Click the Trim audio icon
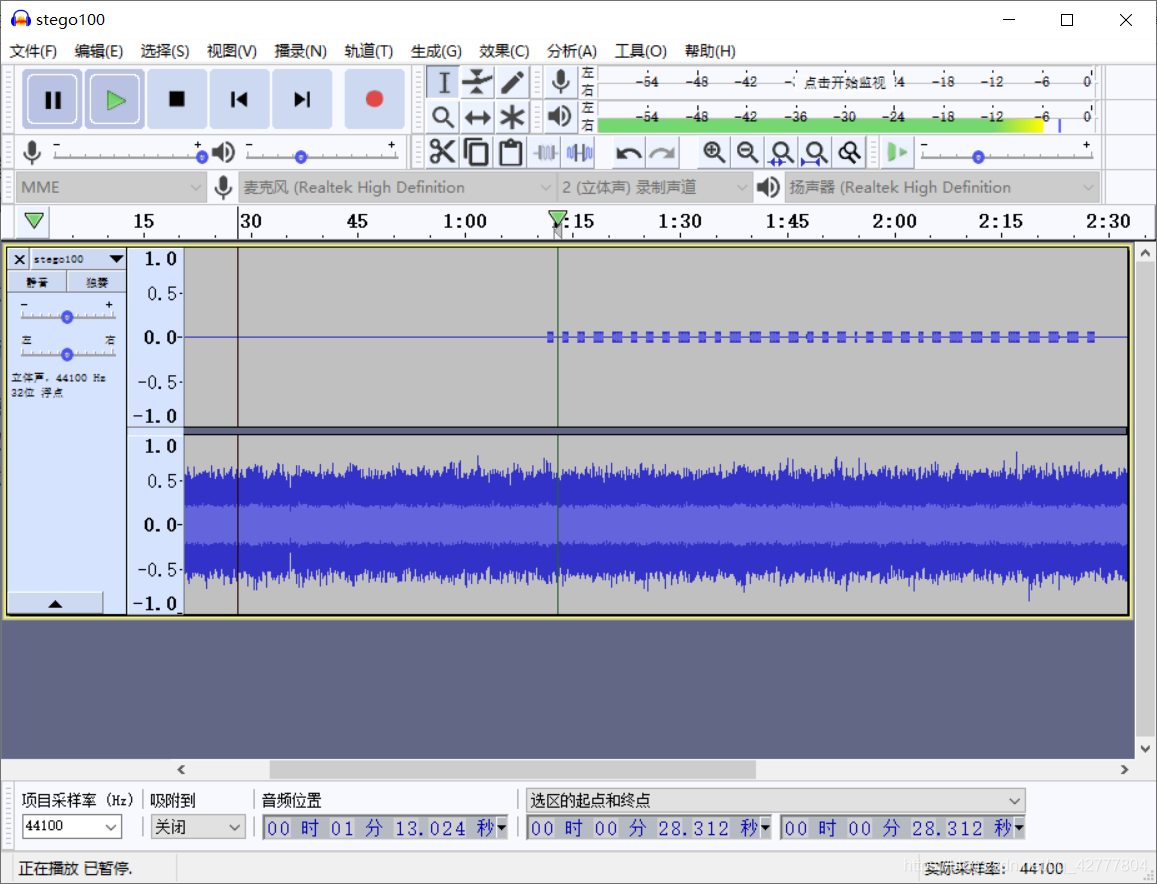Viewport: 1157px width, 884px height. (545, 153)
